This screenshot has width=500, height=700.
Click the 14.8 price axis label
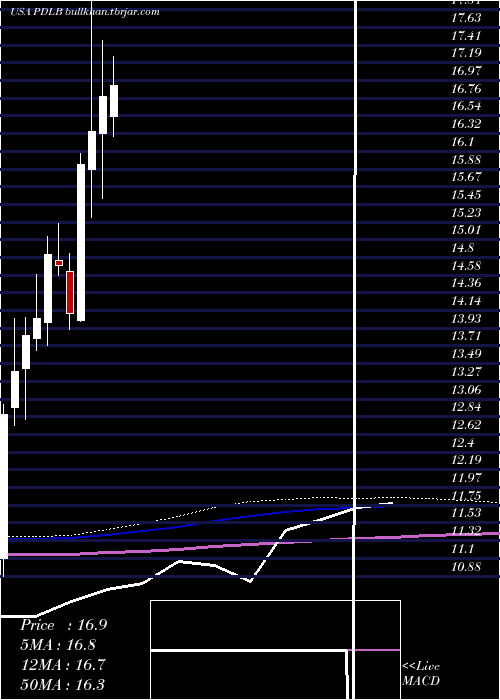tap(462, 248)
